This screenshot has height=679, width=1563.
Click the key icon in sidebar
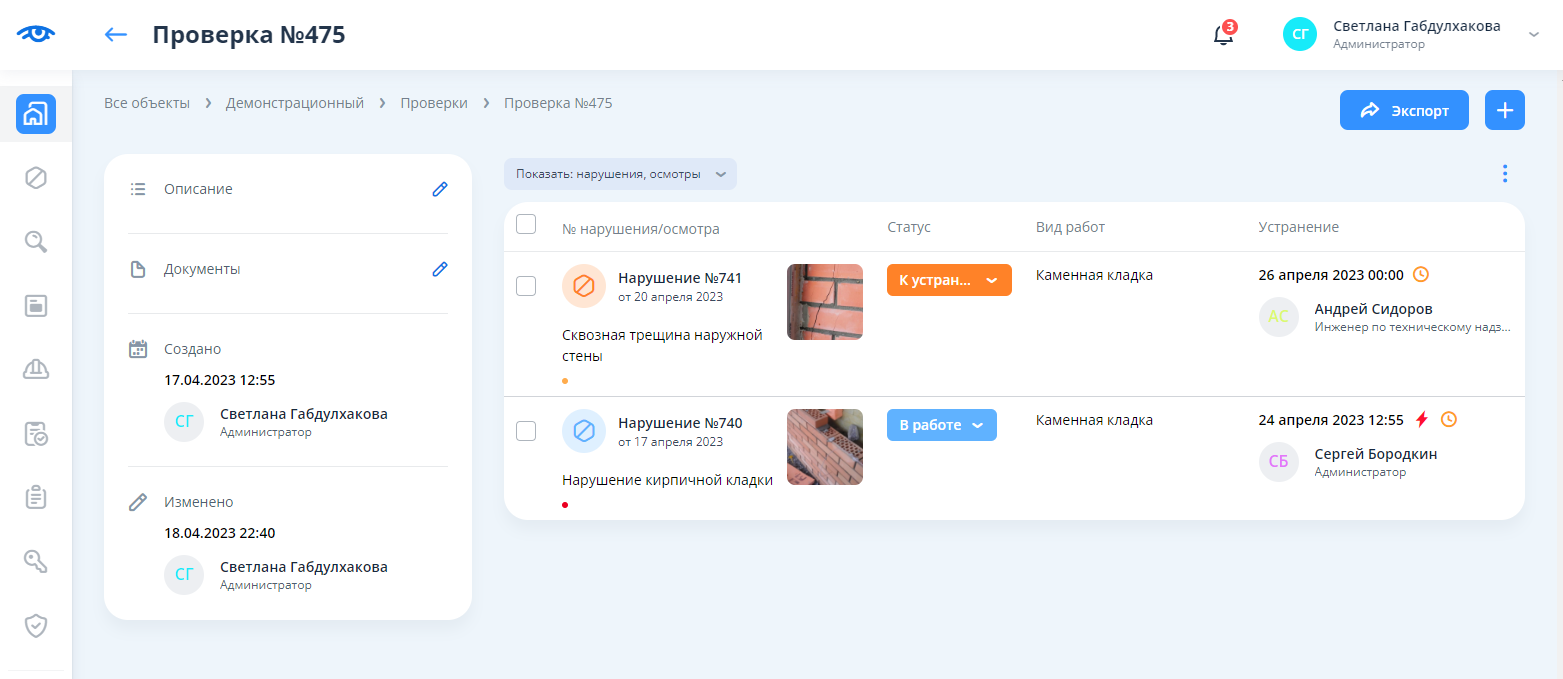[36, 562]
